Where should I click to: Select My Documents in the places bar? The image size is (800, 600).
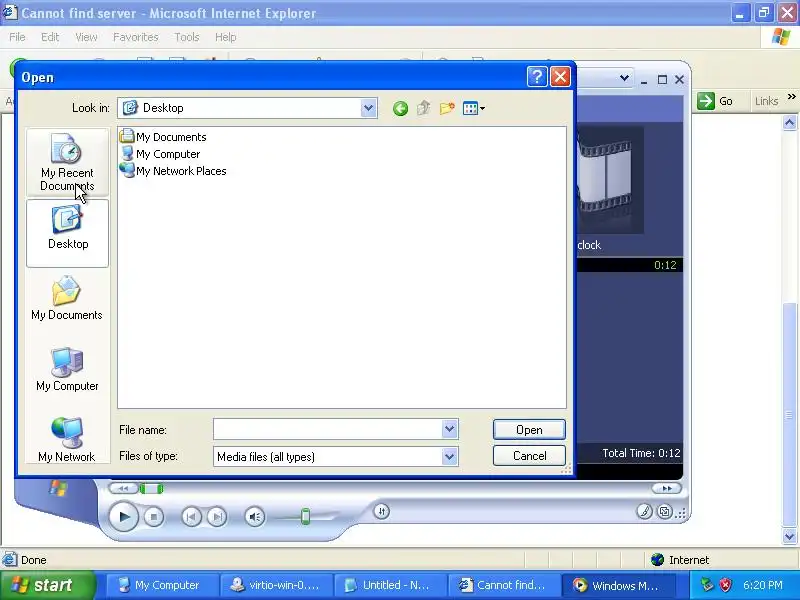click(67, 299)
